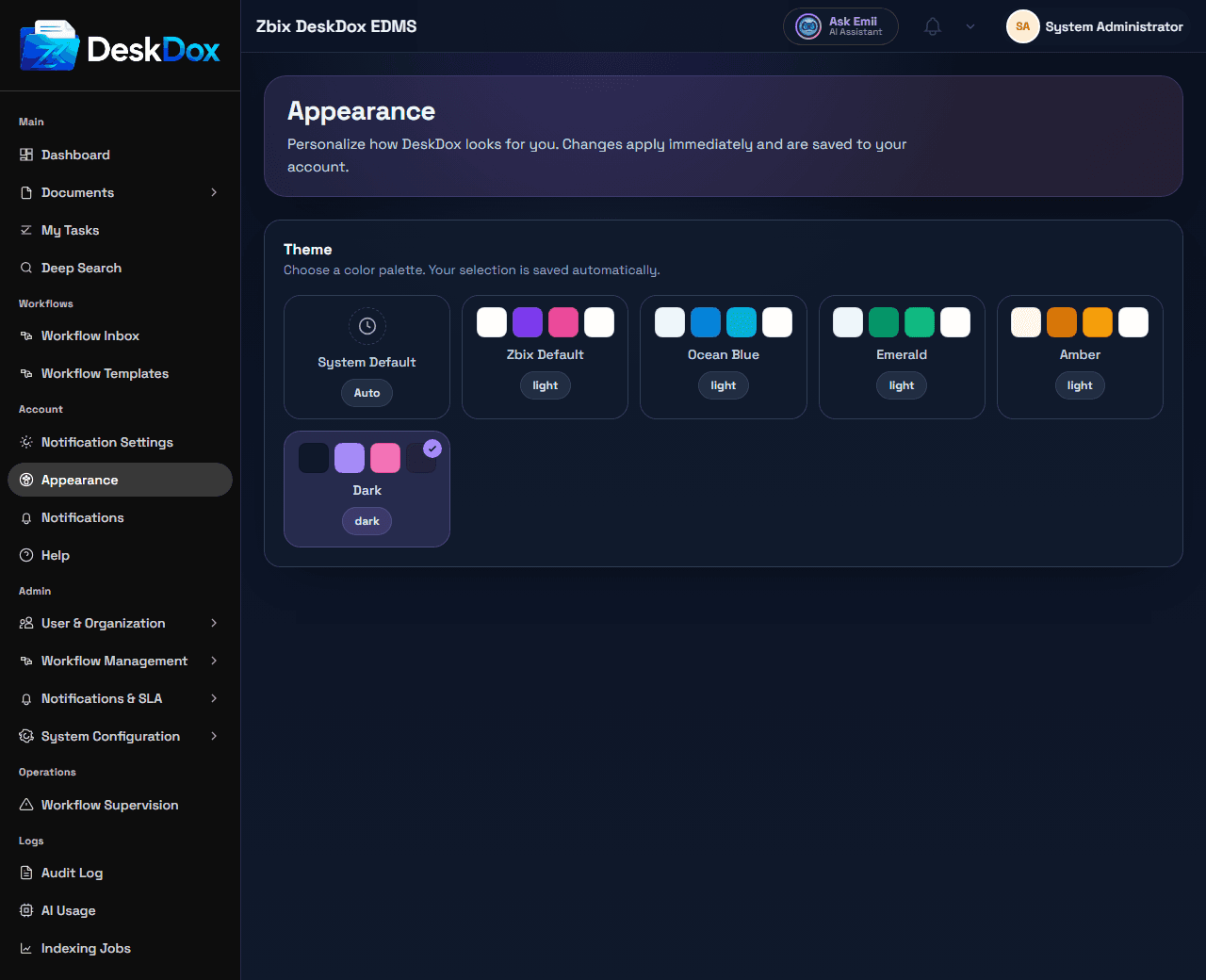Choose the Emerald theme card
The height and width of the screenshot is (980, 1206).
tap(902, 357)
